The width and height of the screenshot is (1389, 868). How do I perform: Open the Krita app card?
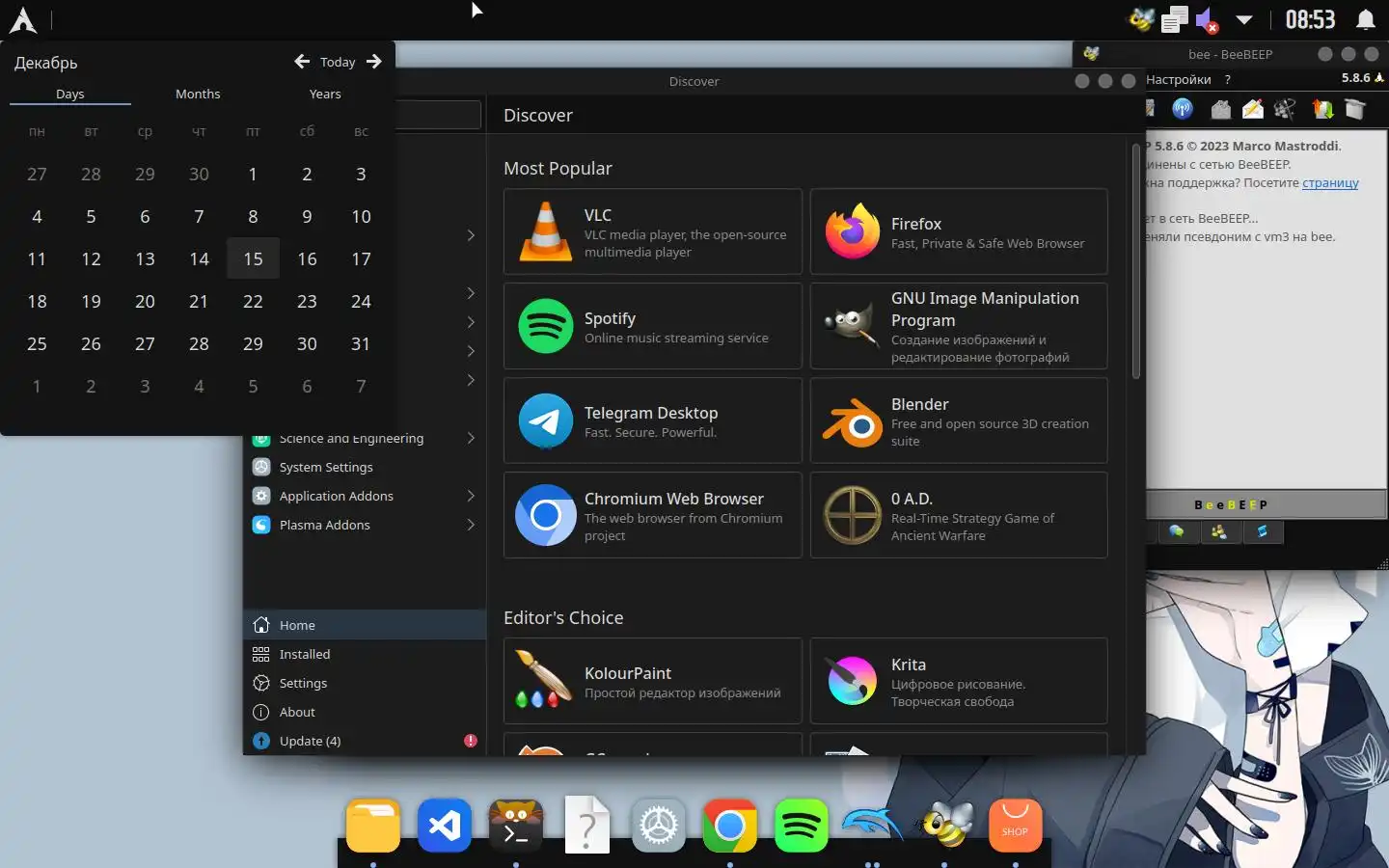coord(959,681)
